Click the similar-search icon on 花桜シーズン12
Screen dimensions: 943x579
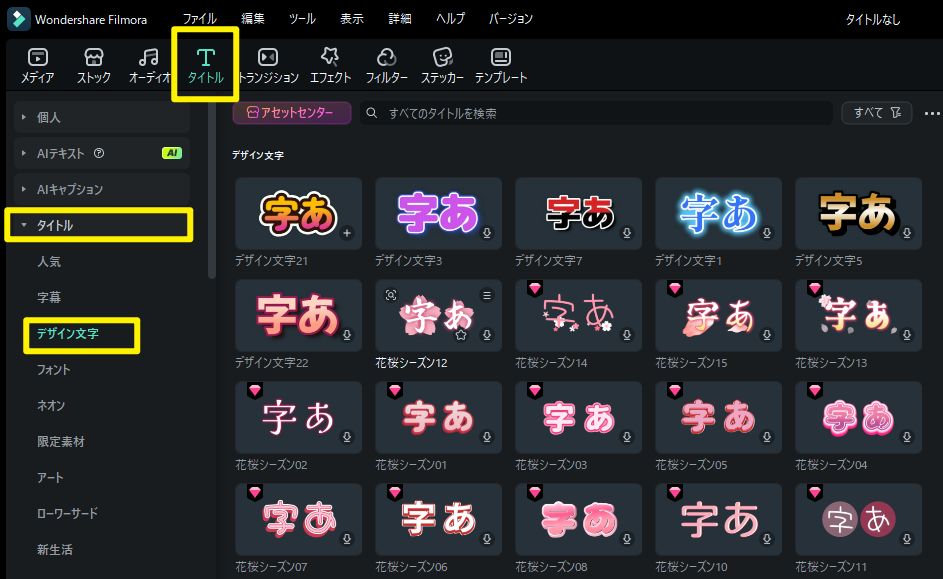pos(391,294)
